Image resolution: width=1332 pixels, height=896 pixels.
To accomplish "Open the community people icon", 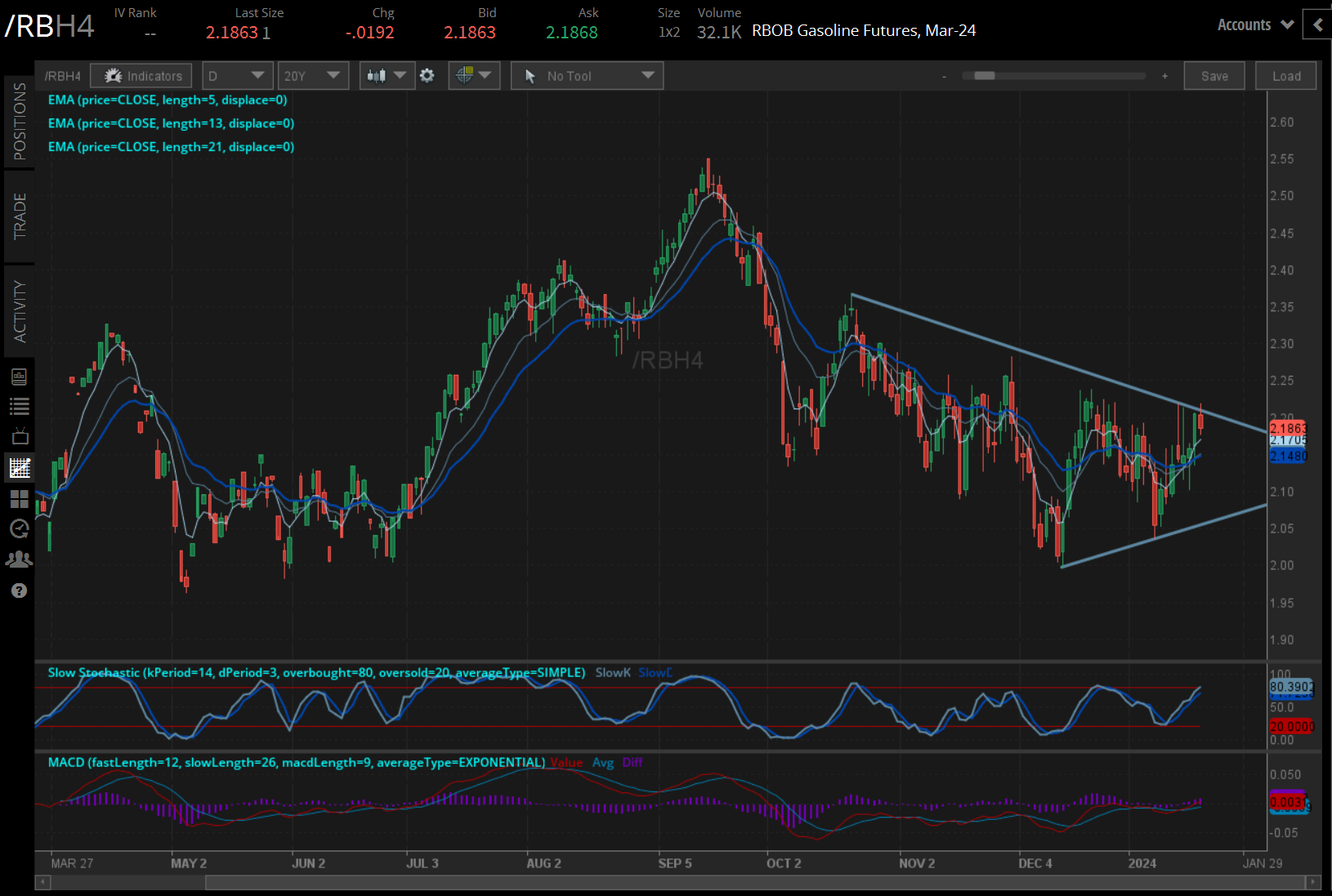I will coord(20,559).
